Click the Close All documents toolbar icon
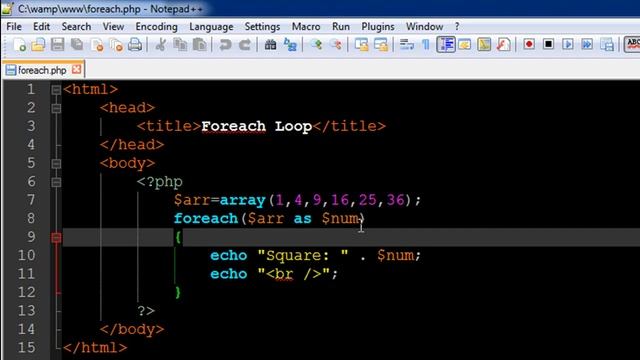This screenshot has width=640, height=360. coord(116,44)
